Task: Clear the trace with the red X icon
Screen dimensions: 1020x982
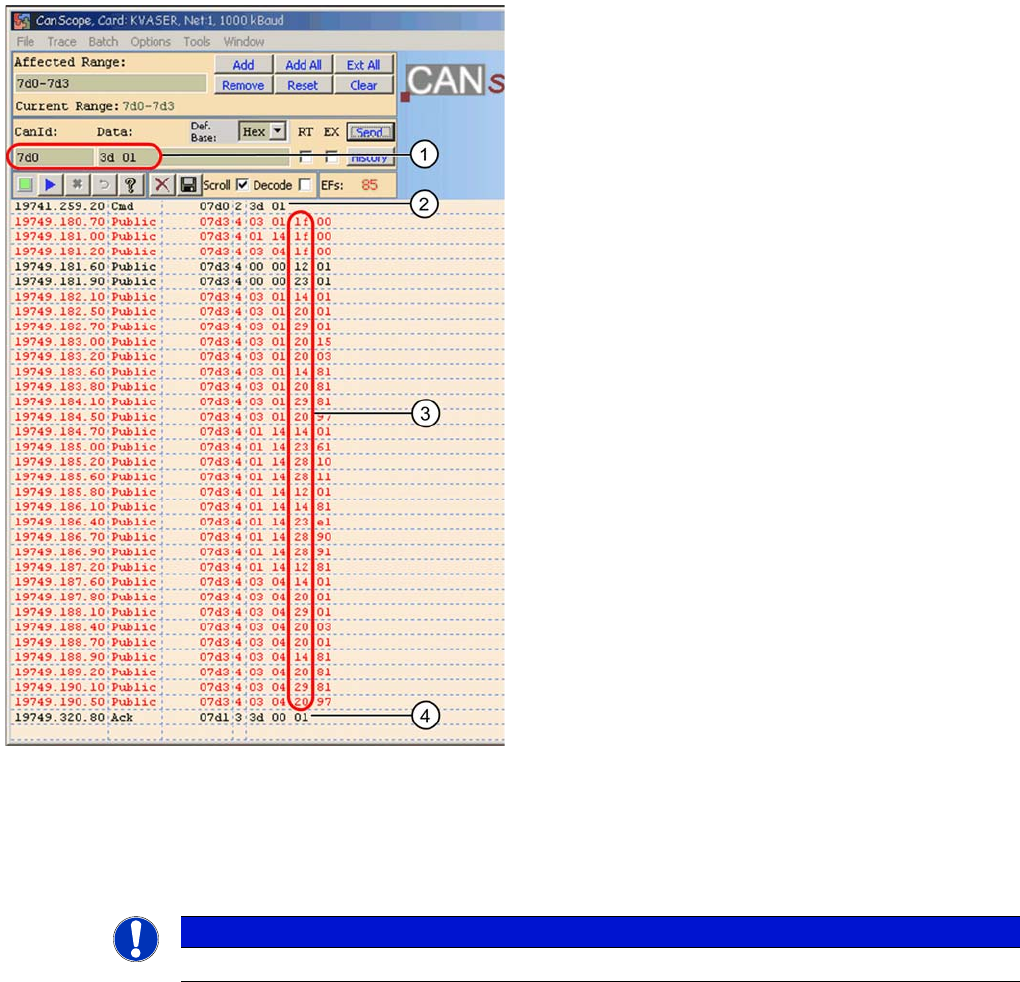Action: coord(162,185)
